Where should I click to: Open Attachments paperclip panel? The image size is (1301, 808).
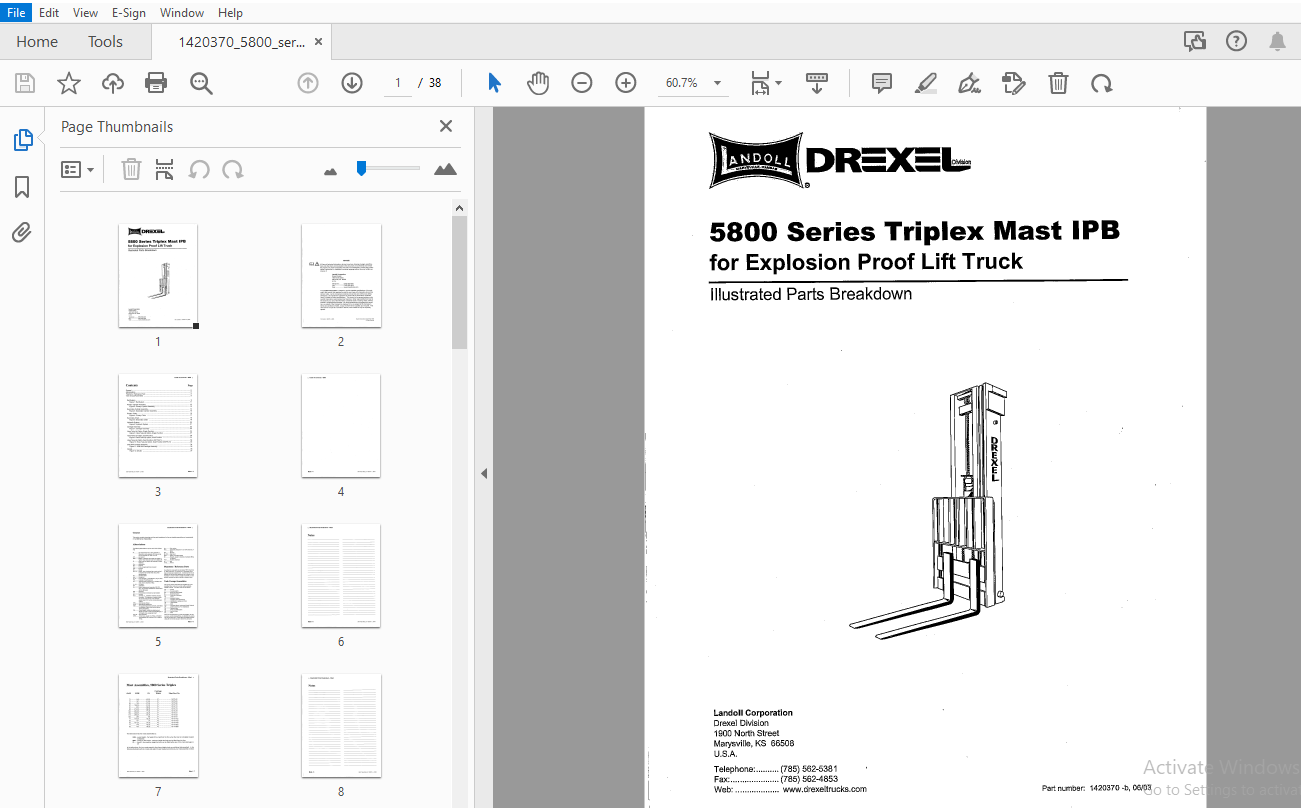click(x=22, y=233)
